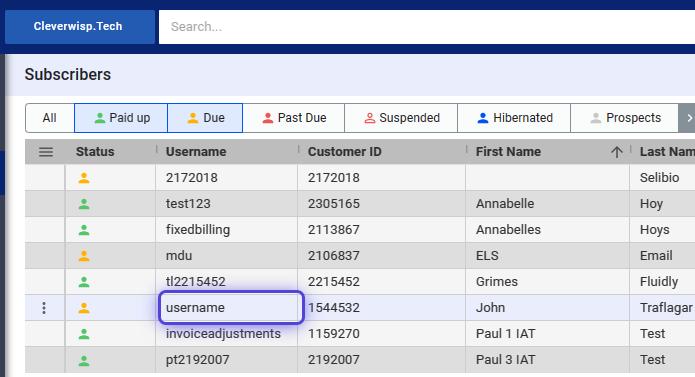The height and width of the screenshot is (377, 695).
Task: Click first name 'Annabelles'
Action: (508, 229)
